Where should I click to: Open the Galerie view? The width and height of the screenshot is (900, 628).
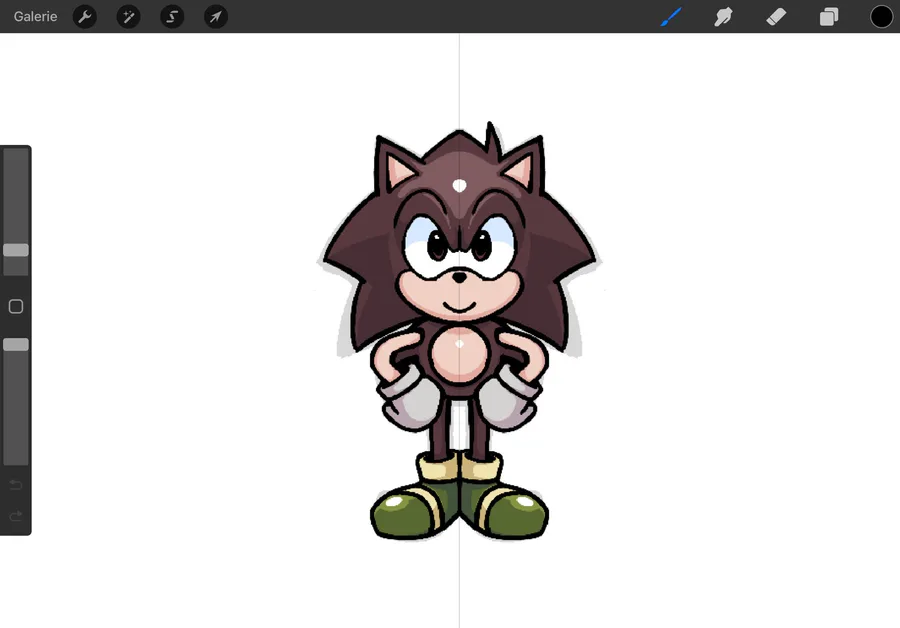coord(36,17)
